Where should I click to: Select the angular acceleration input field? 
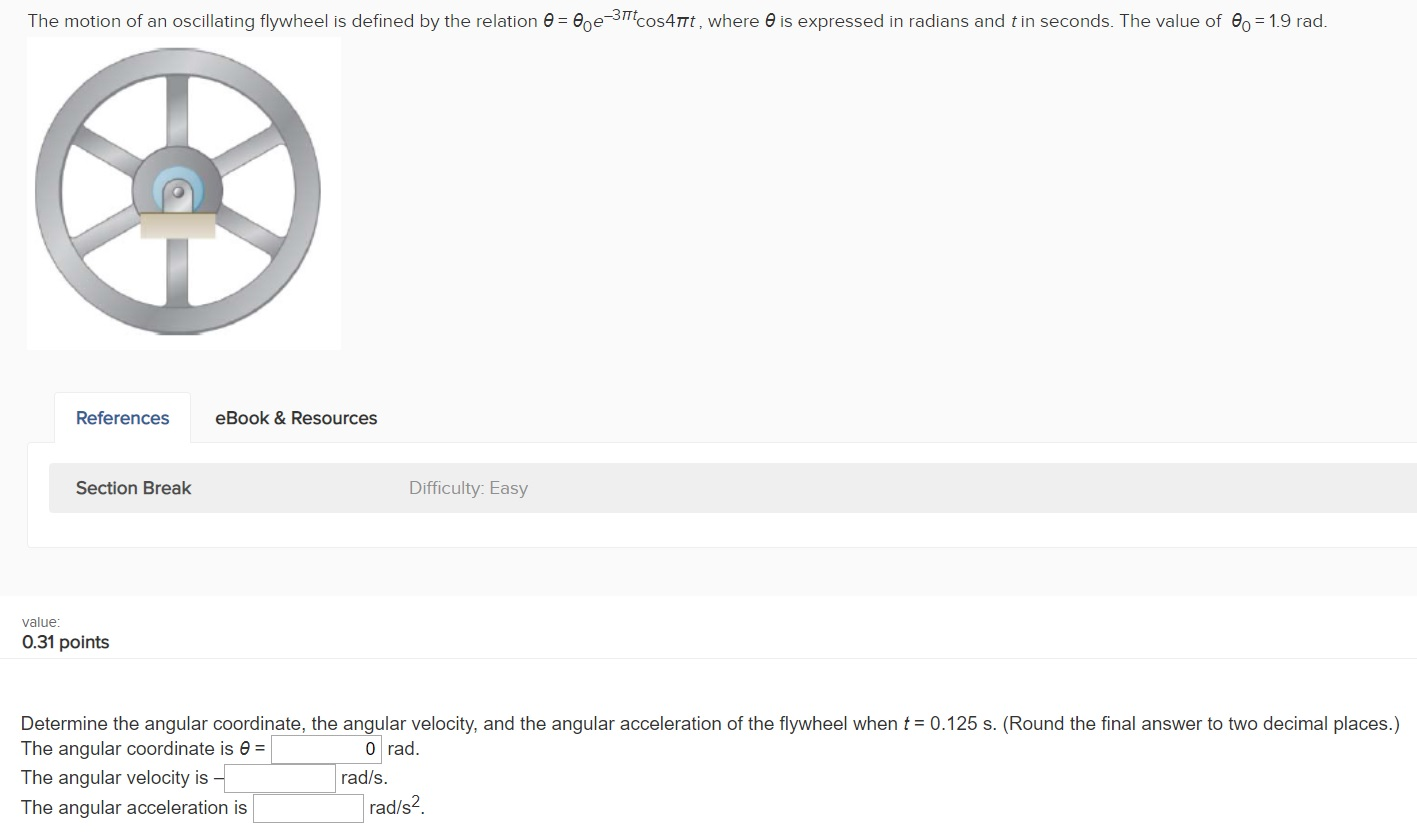pyautogui.click(x=305, y=807)
